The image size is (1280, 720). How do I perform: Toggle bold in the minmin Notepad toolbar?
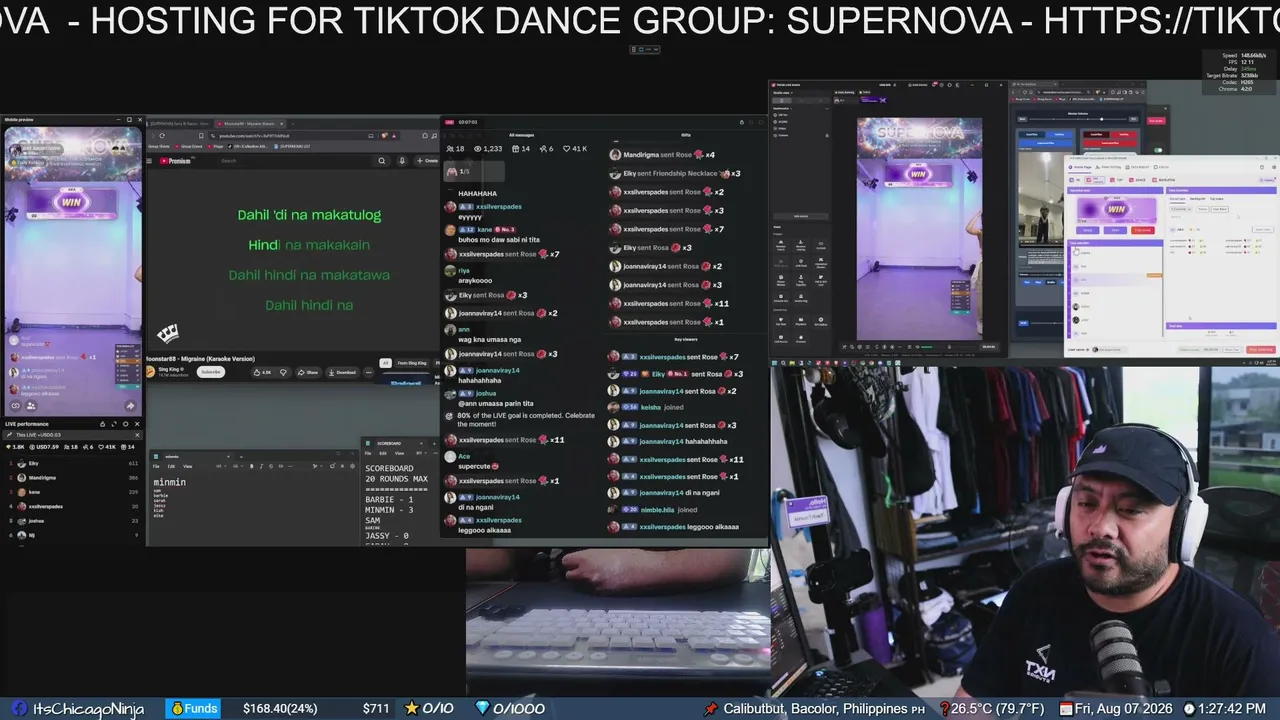(251, 466)
